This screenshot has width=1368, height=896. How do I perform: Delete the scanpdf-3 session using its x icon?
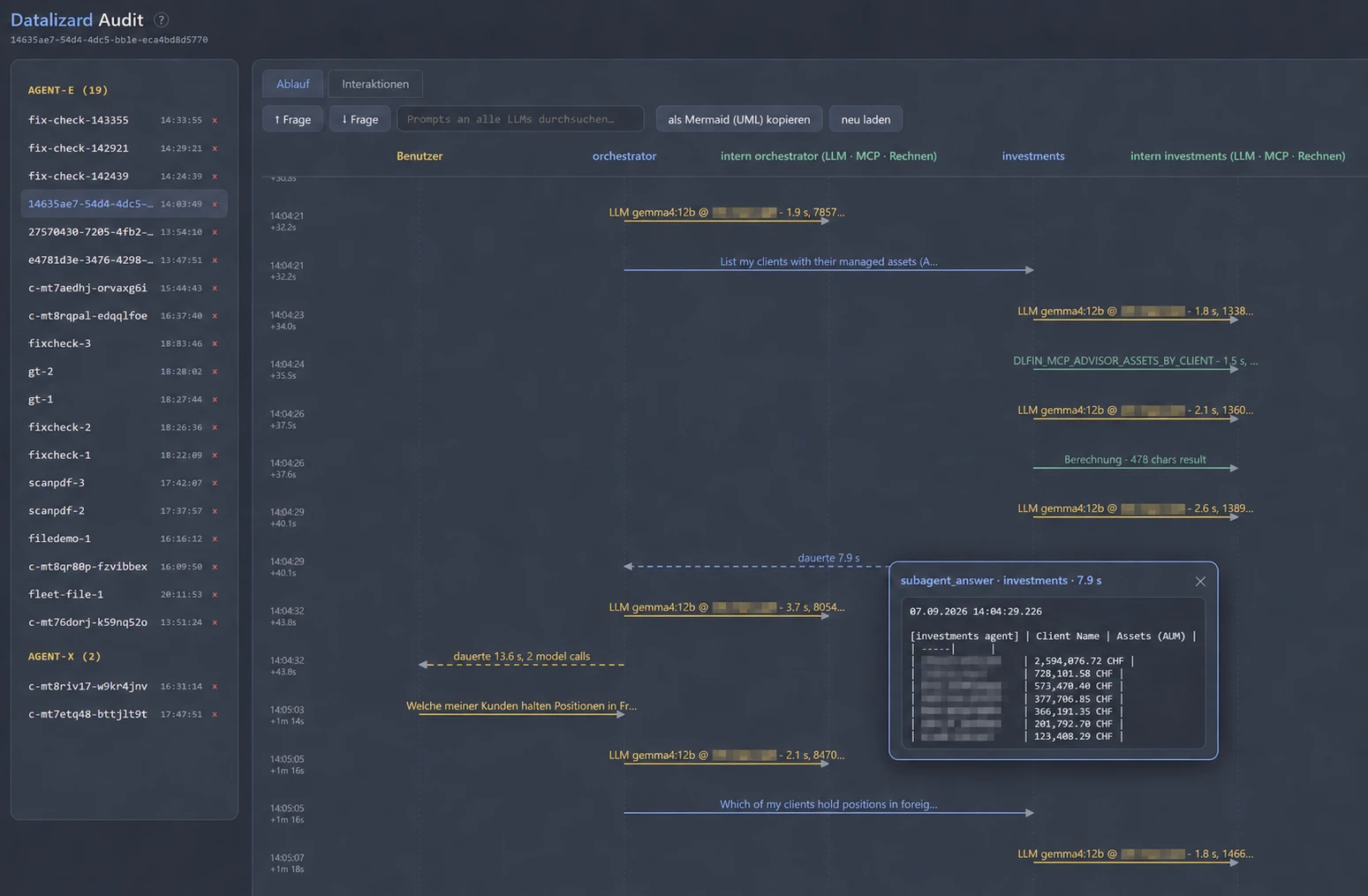[215, 483]
